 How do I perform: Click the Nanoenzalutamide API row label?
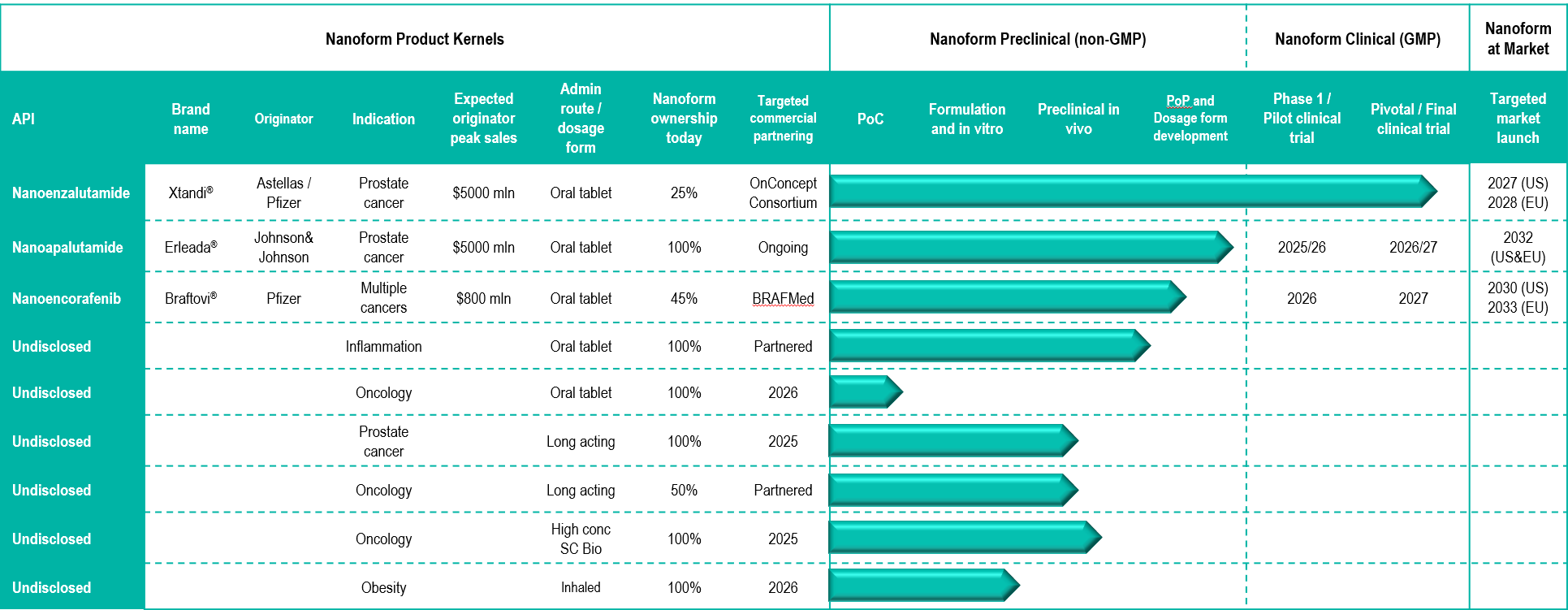[x=71, y=193]
